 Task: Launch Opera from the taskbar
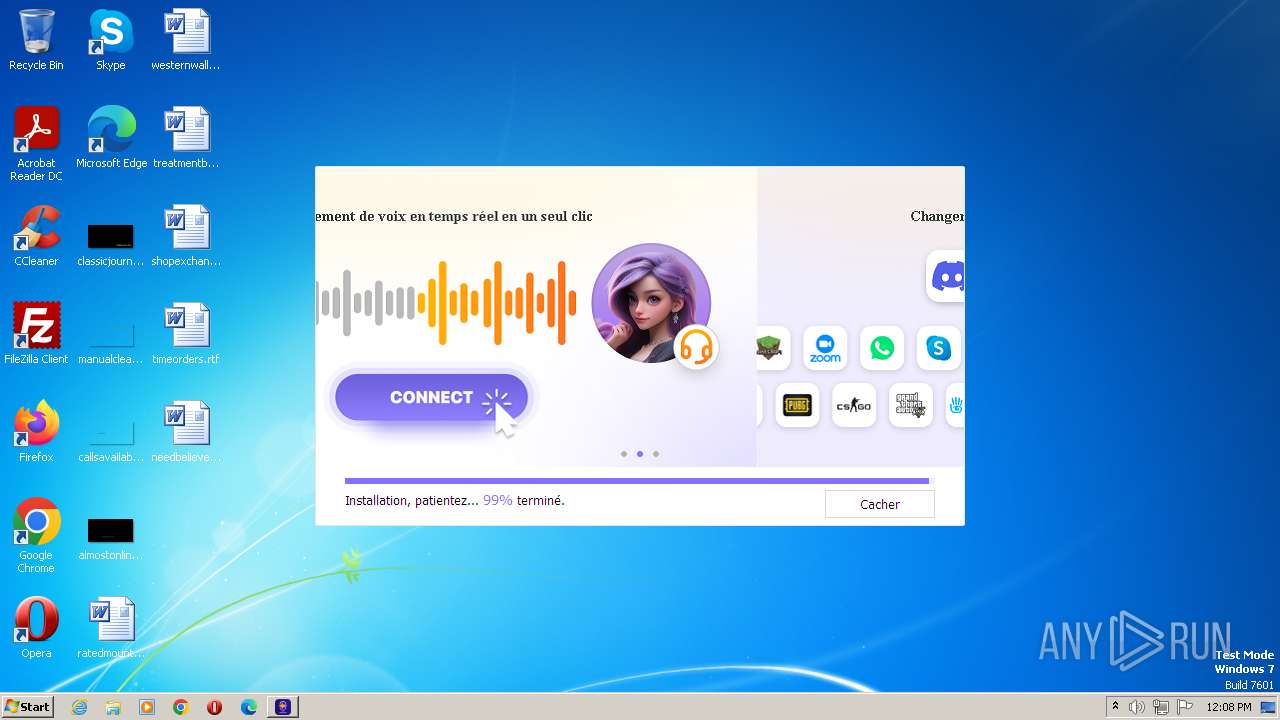(215, 707)
